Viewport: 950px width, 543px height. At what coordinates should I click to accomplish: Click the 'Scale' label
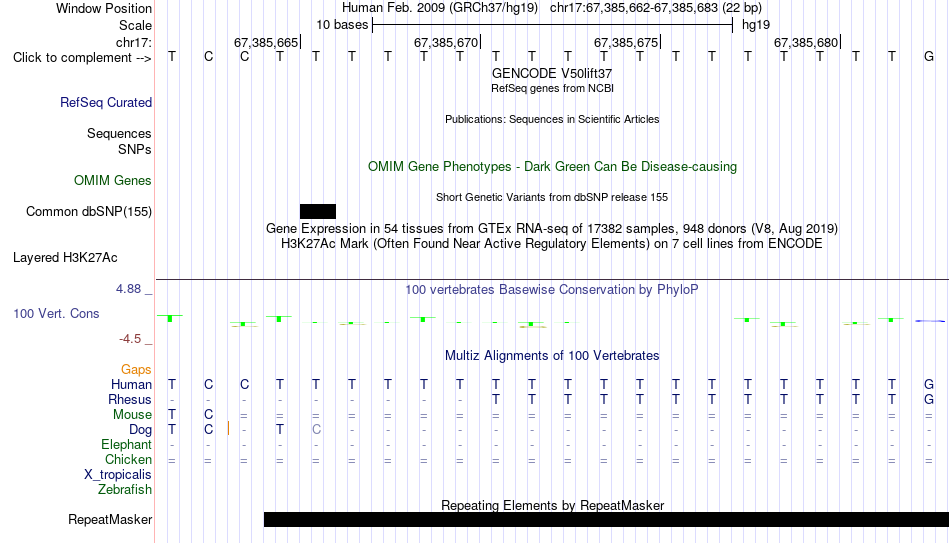click(136, 25)
